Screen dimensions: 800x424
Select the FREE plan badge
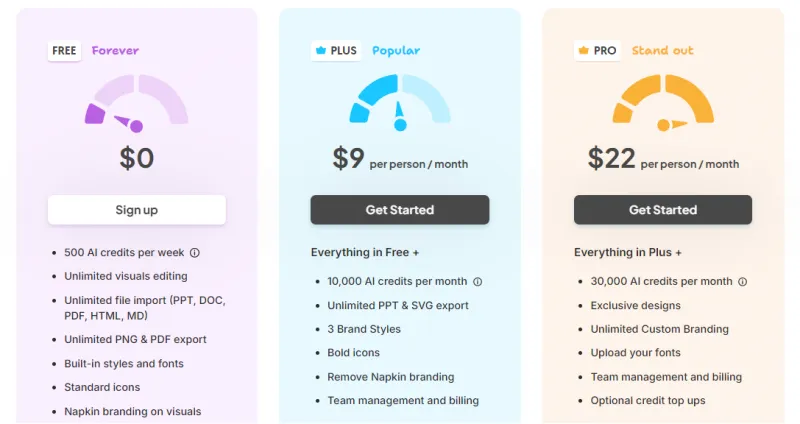click(64, 50)
